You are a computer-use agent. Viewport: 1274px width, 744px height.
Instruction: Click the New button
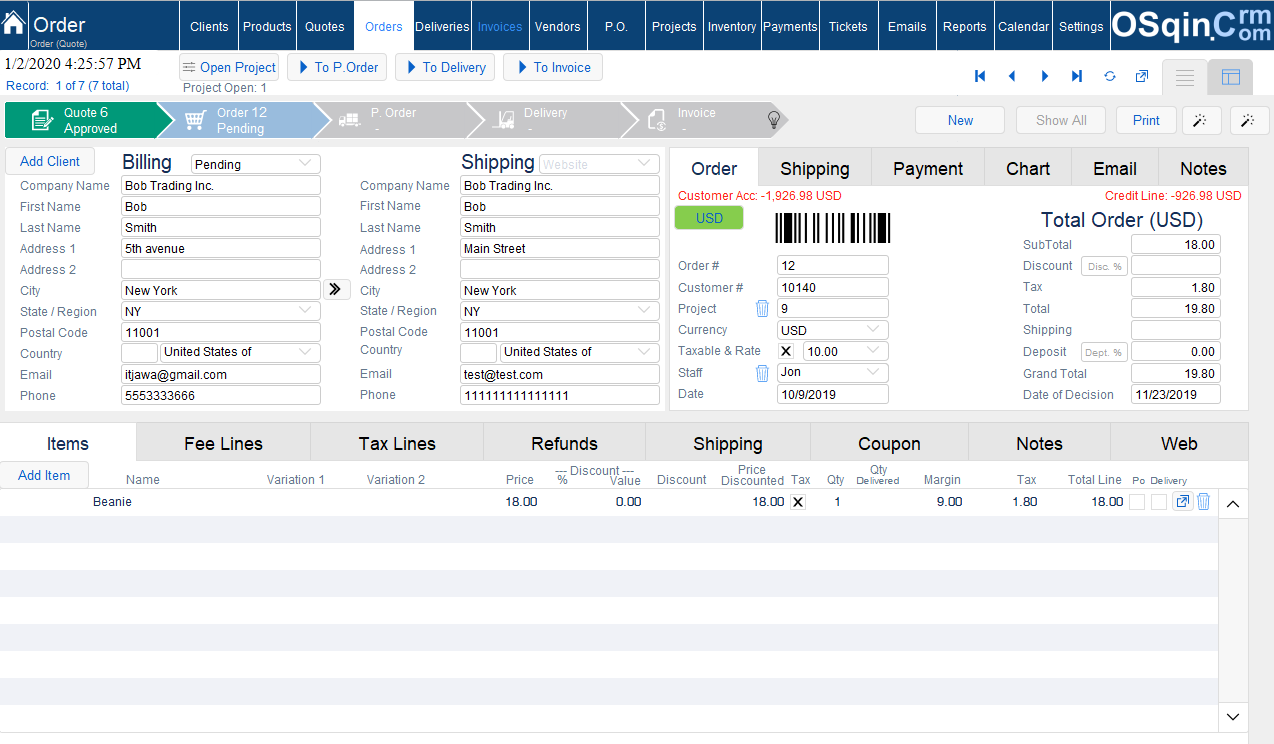coord(960,120)
